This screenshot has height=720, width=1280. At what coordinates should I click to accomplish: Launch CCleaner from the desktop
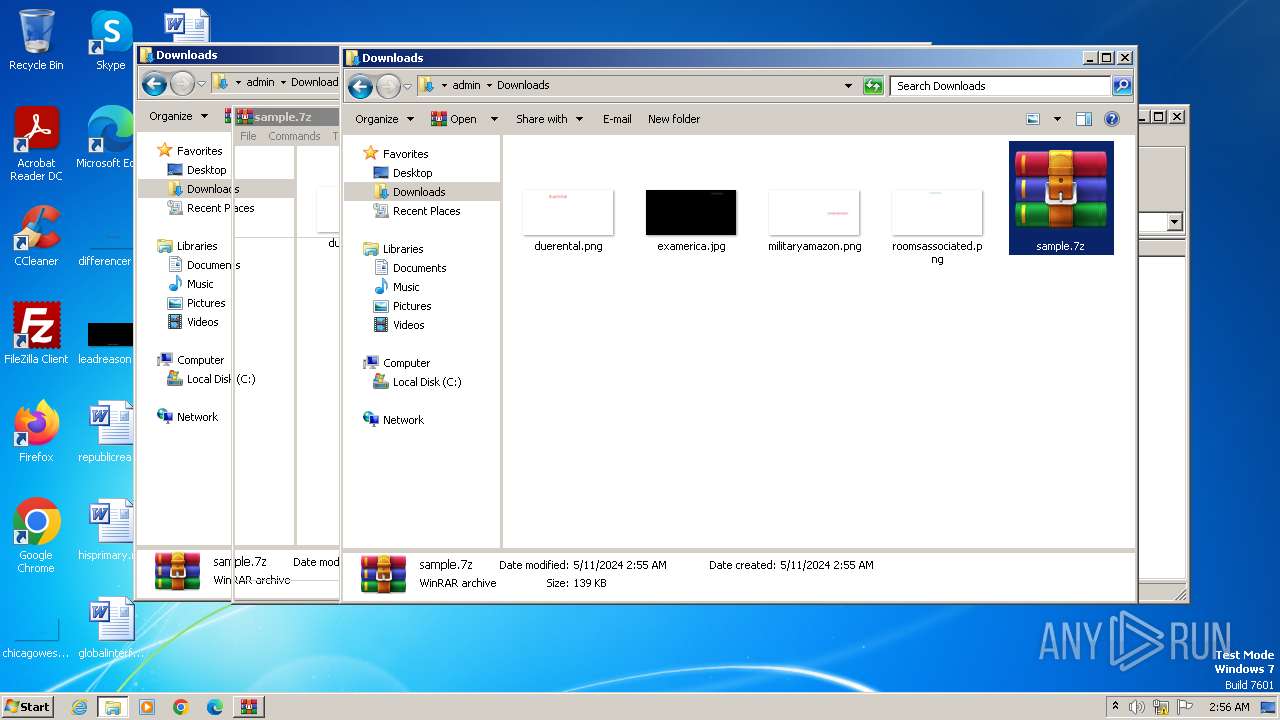coord(36,235)
